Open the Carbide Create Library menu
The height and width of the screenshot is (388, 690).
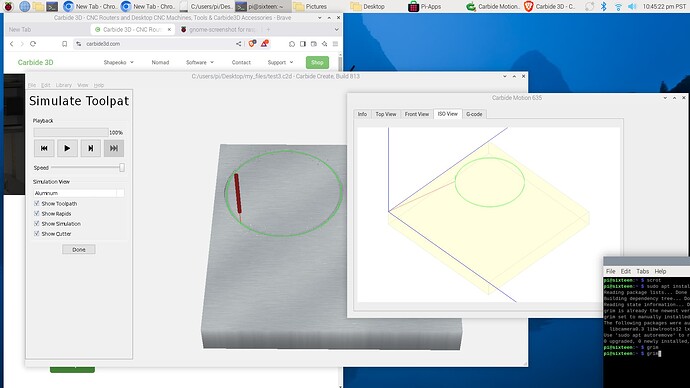pyautogui.click(x=64, y=85)
